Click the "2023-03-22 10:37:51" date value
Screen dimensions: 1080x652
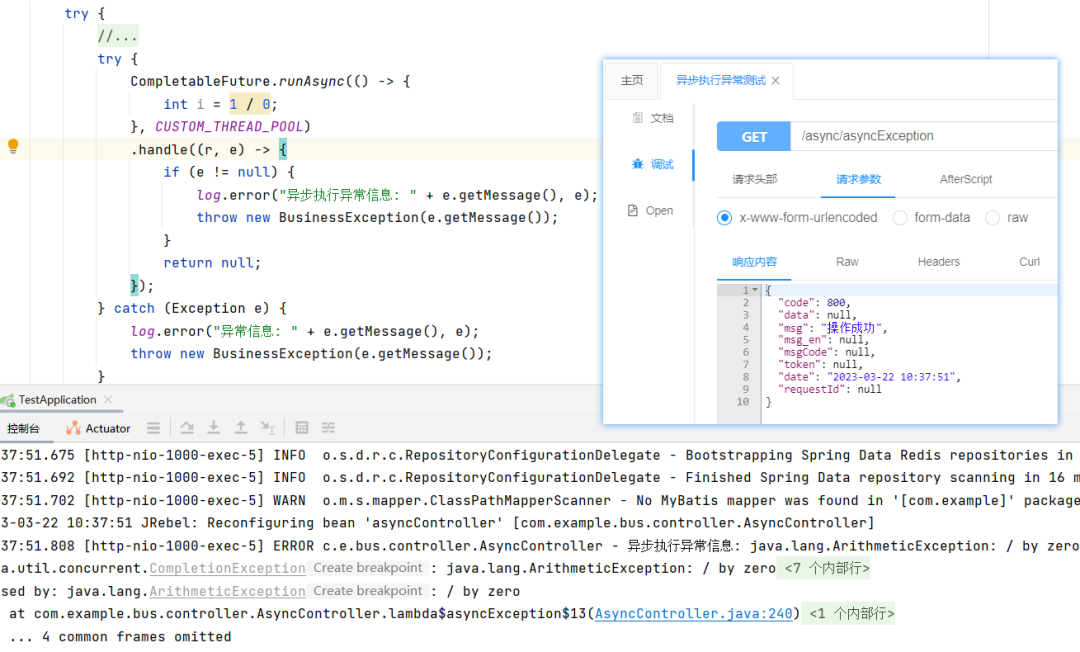click(891, 377)
